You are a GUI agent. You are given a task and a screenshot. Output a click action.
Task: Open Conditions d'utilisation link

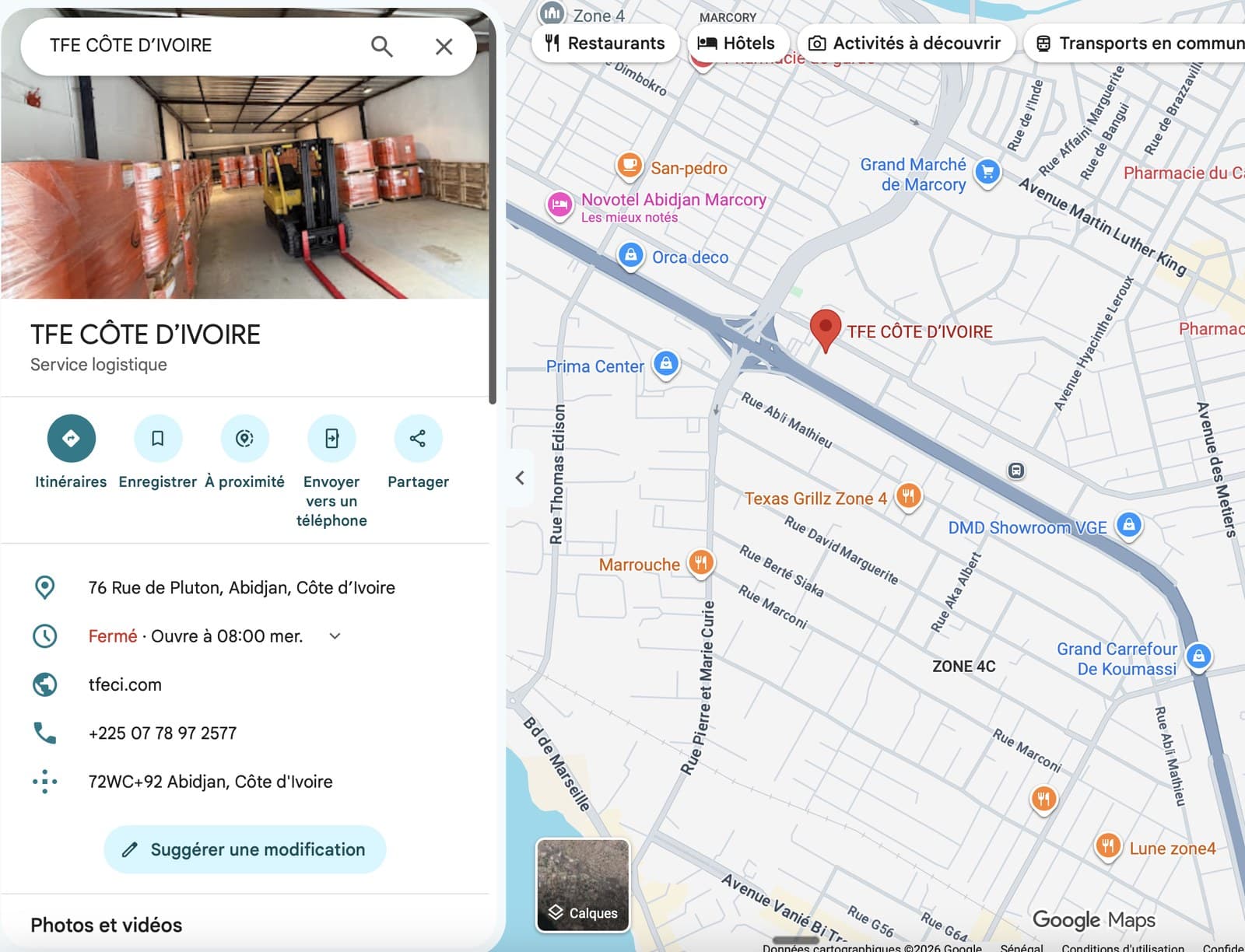click(1123, 947)
